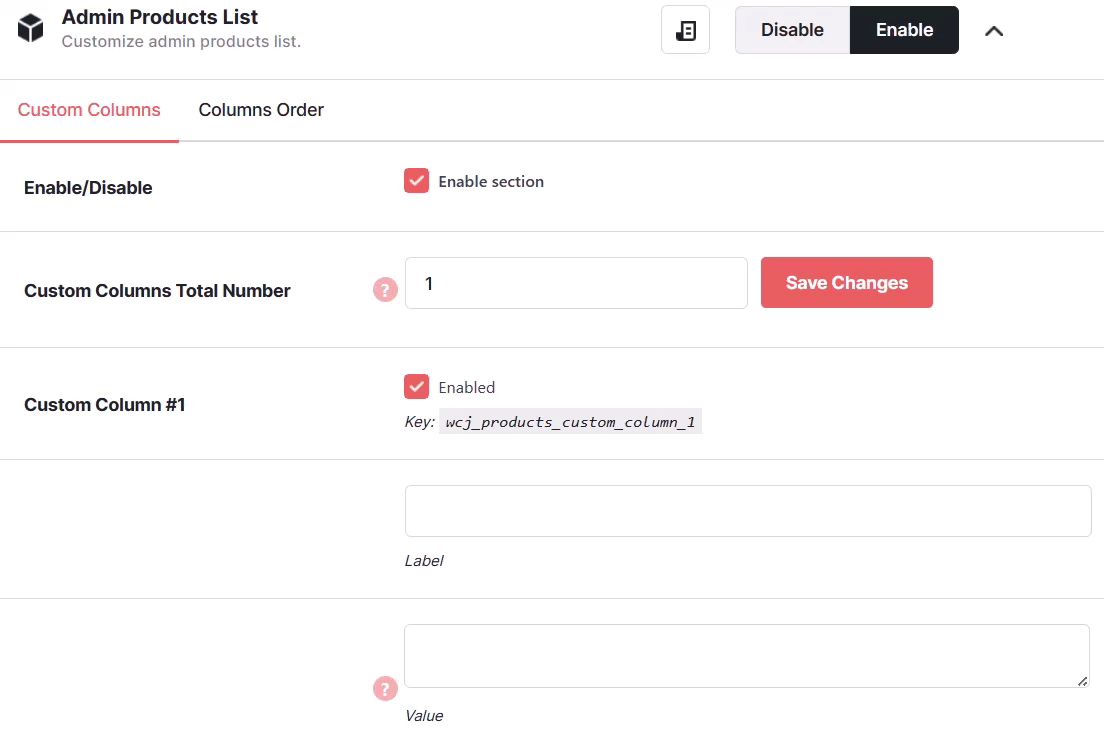Toggle the Custom Column #1 Enabled checkbox
The height and width of the screenshot is (748, 1104).
(416, 387)
